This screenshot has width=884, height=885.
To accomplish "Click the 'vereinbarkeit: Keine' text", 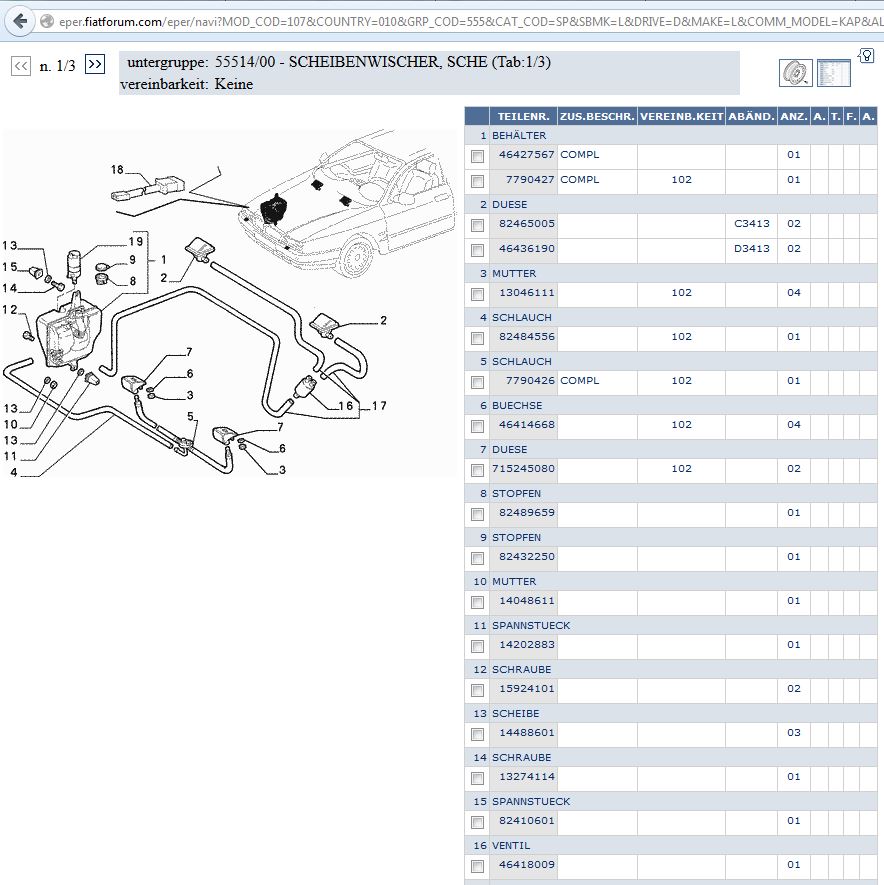I will [186, 84].
